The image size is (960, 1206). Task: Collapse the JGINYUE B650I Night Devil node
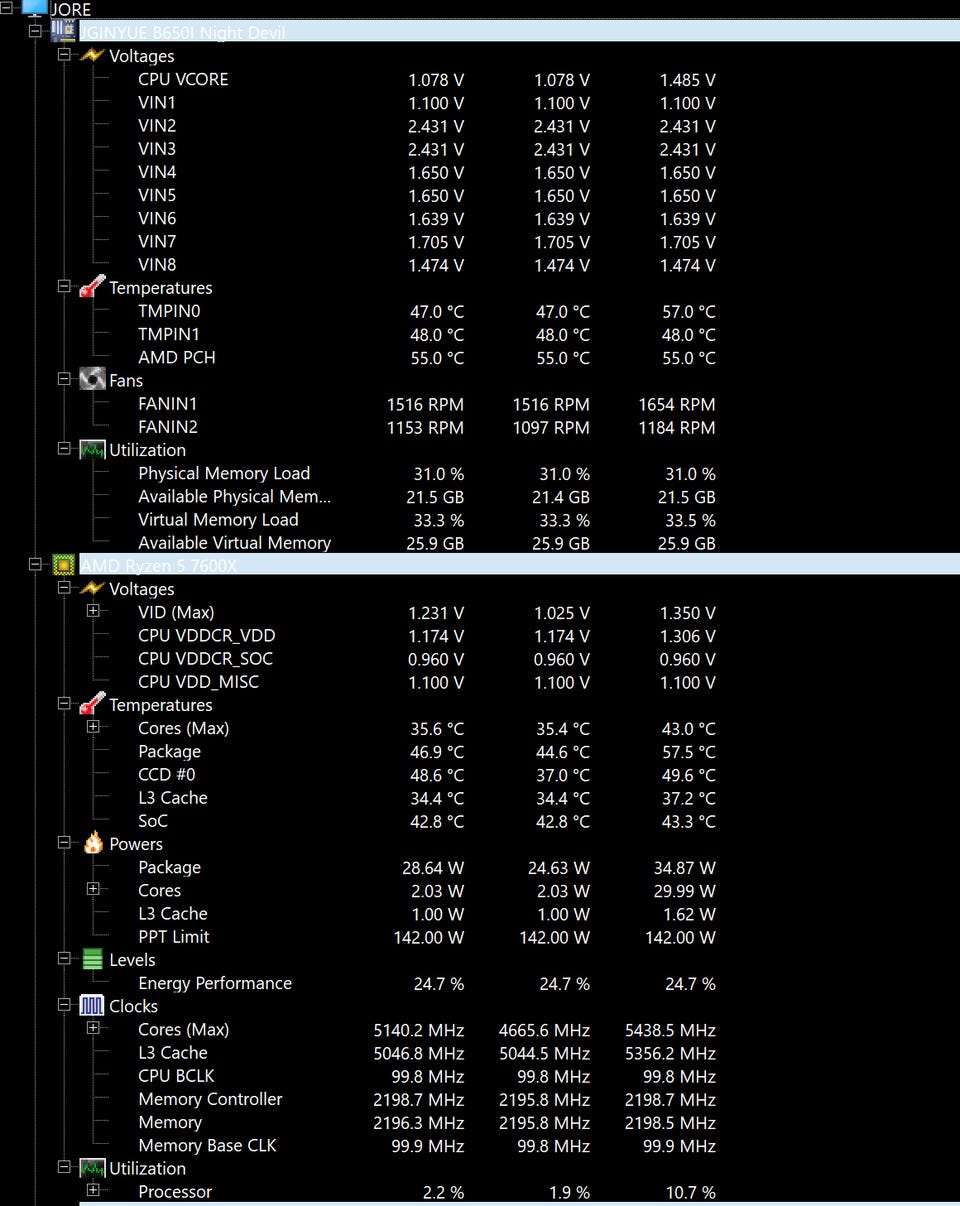click(36, 30)
